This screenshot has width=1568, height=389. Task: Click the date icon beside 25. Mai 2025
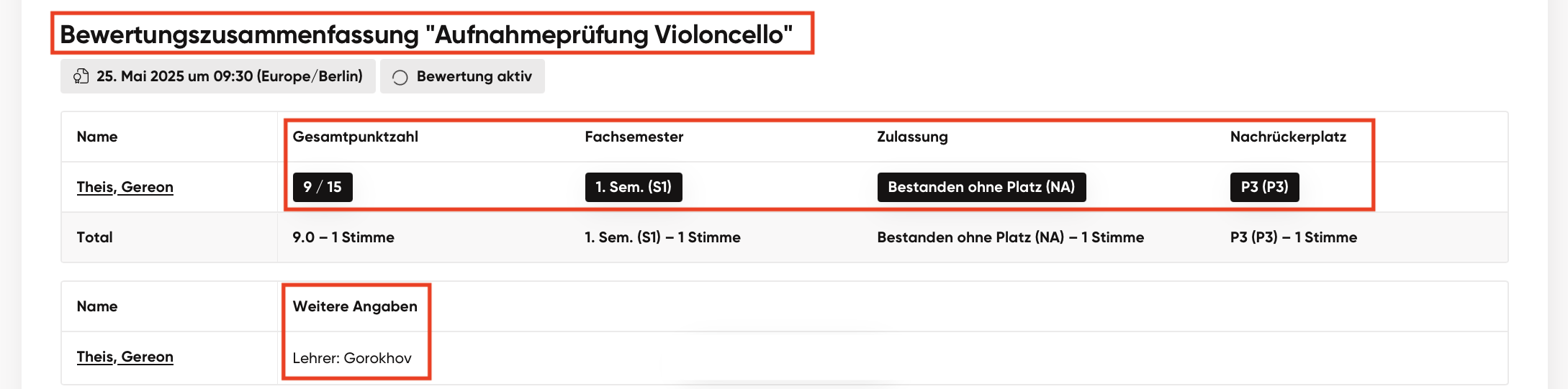tap(81, 76)
